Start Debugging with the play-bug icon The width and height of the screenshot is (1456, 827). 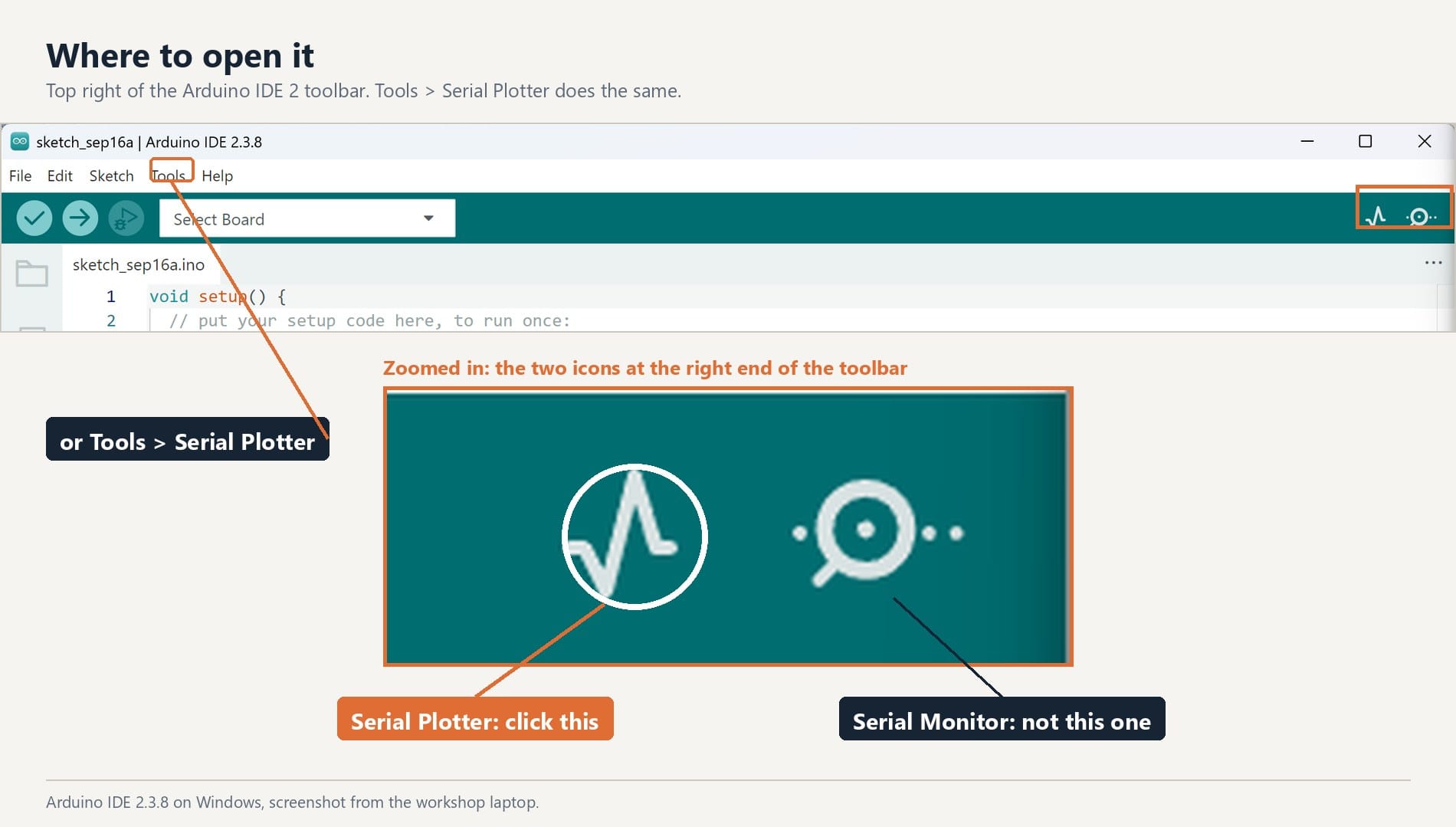coord(126,218)
